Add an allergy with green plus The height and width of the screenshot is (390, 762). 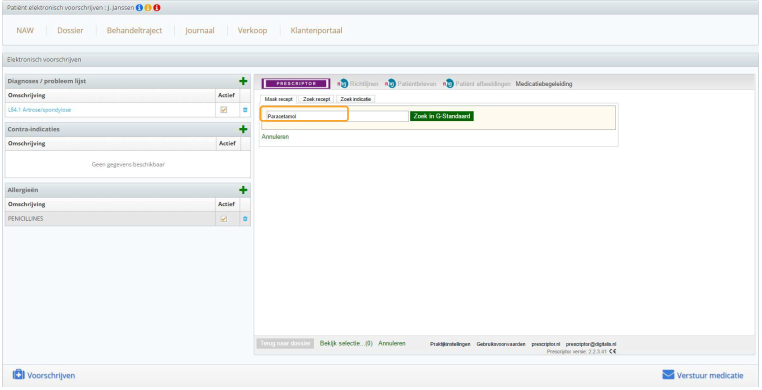coord(243,190)
